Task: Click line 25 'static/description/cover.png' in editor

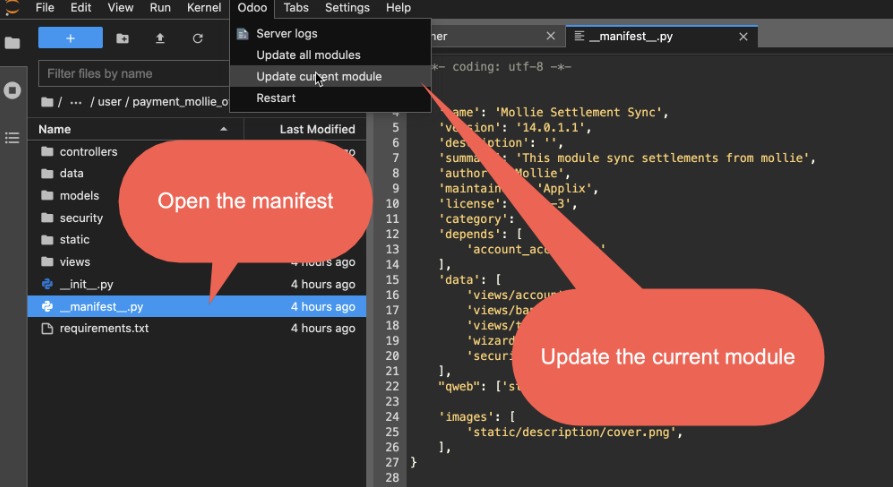Action: 575,432
